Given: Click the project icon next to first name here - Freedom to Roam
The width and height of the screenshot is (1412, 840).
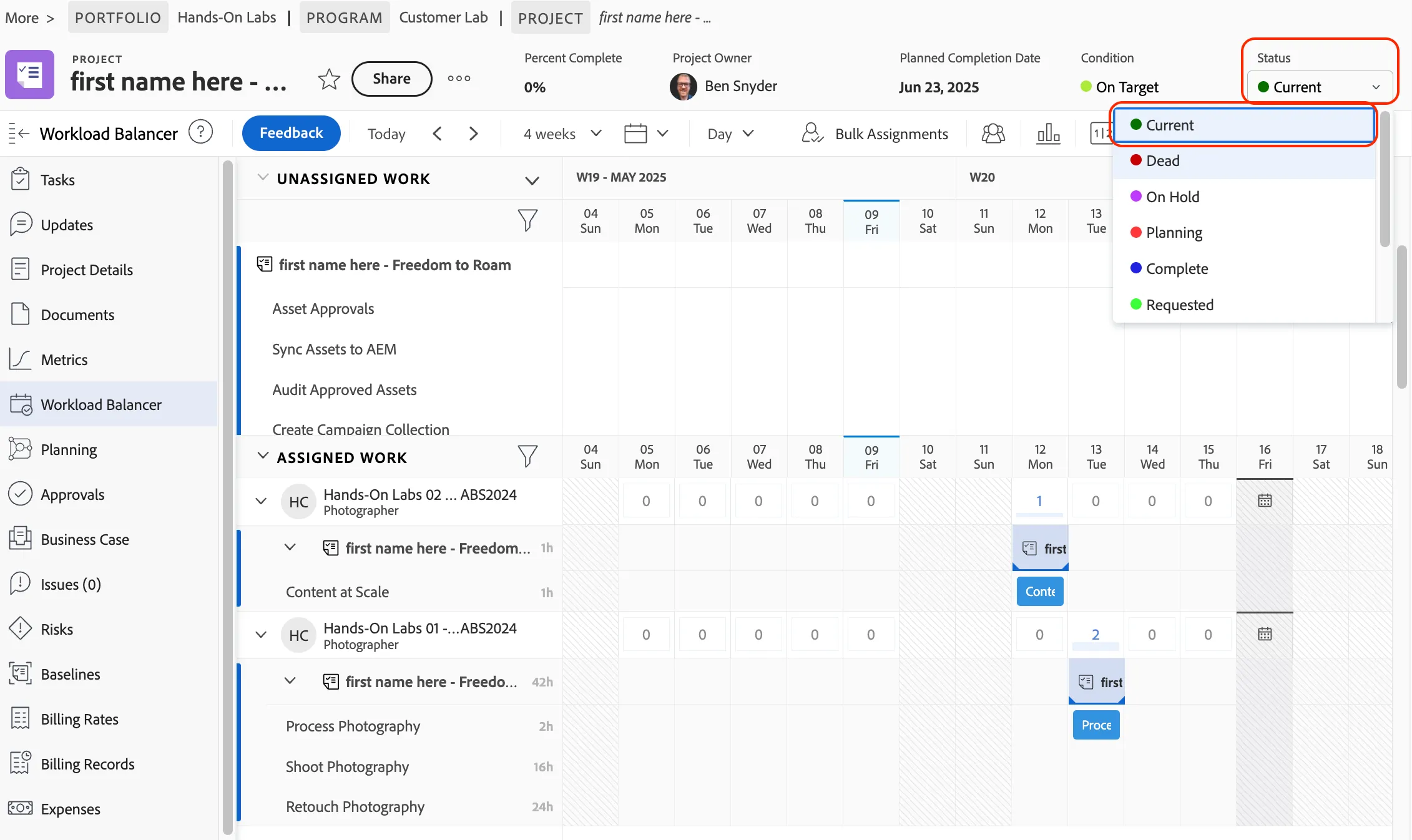Looking at the screenshot, I should (x=265, y=265).
